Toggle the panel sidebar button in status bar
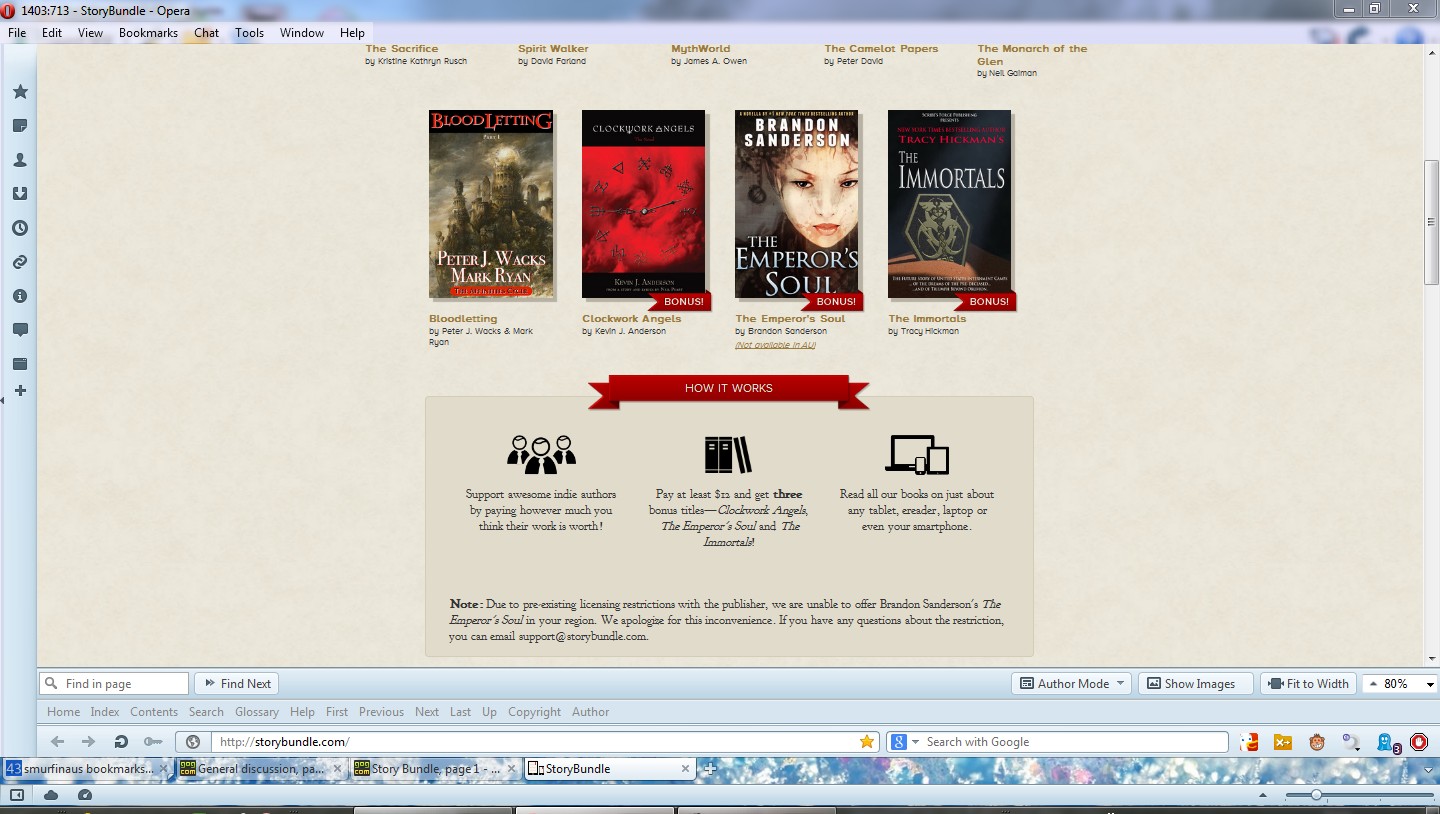This screenshot has height=814, width=1440. click(x=17, y=795)
